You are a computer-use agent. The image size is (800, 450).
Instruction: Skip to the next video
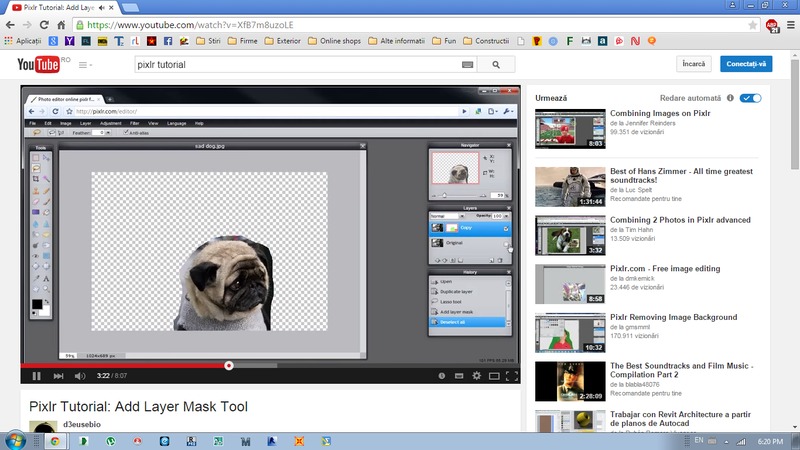(x=58, y=376)
